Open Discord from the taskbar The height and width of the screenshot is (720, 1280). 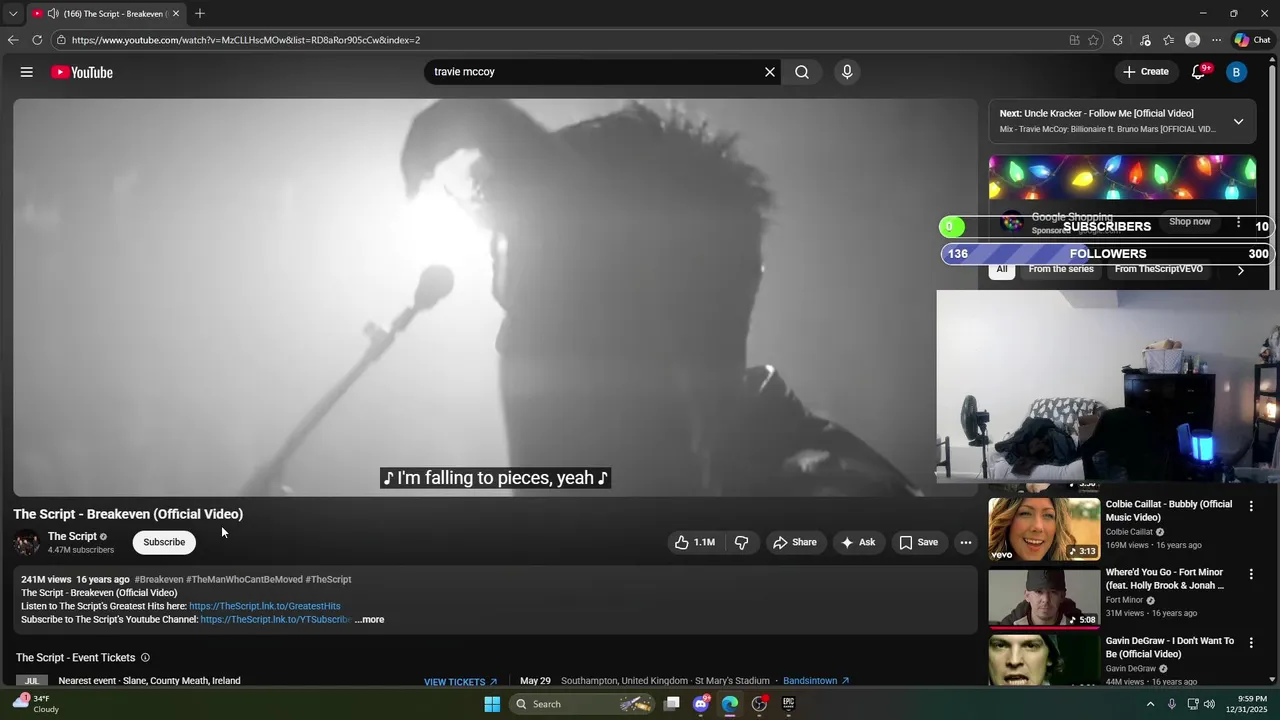click(701, 704)
